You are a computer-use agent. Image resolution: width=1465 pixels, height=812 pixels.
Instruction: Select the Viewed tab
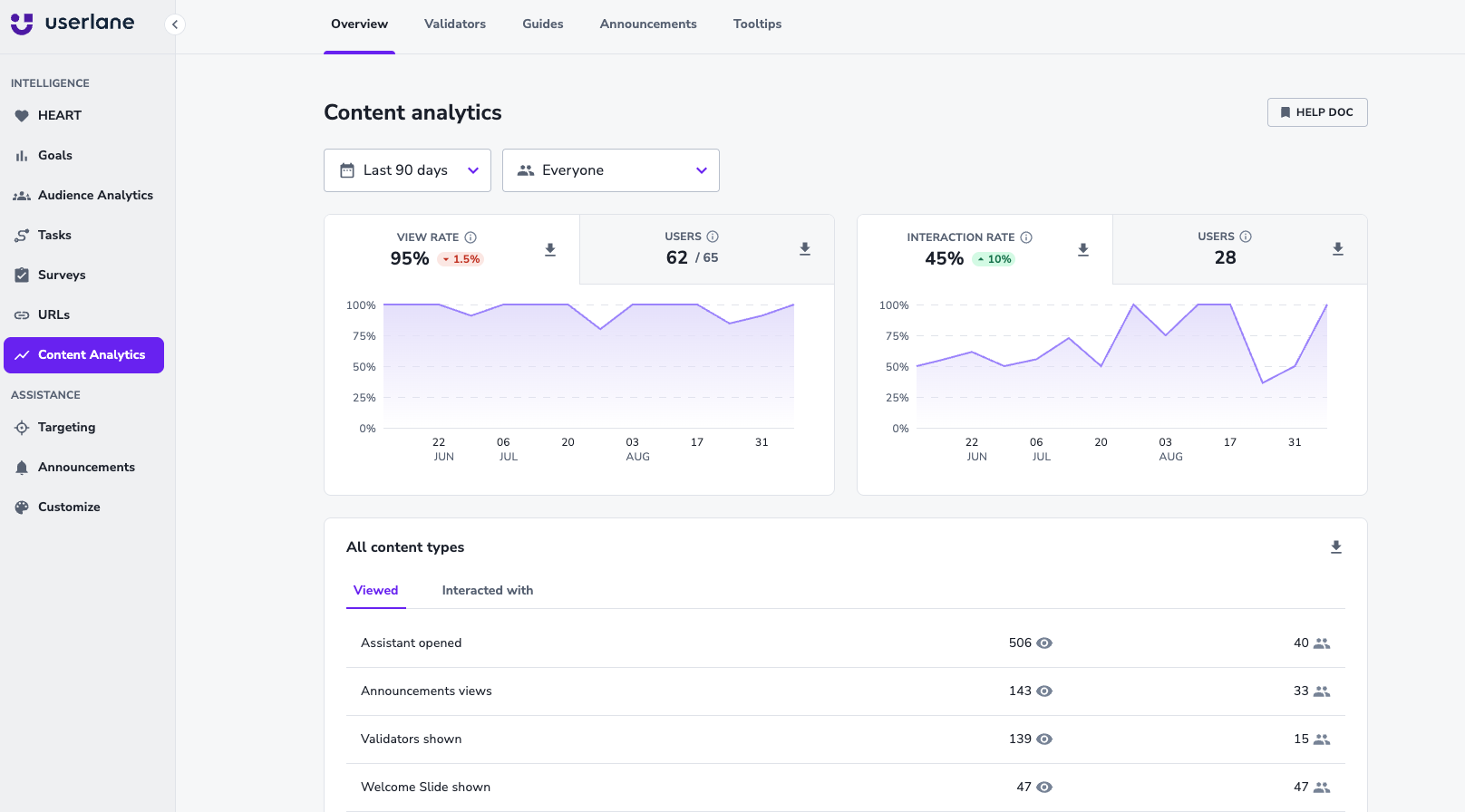tap(375, 590)
